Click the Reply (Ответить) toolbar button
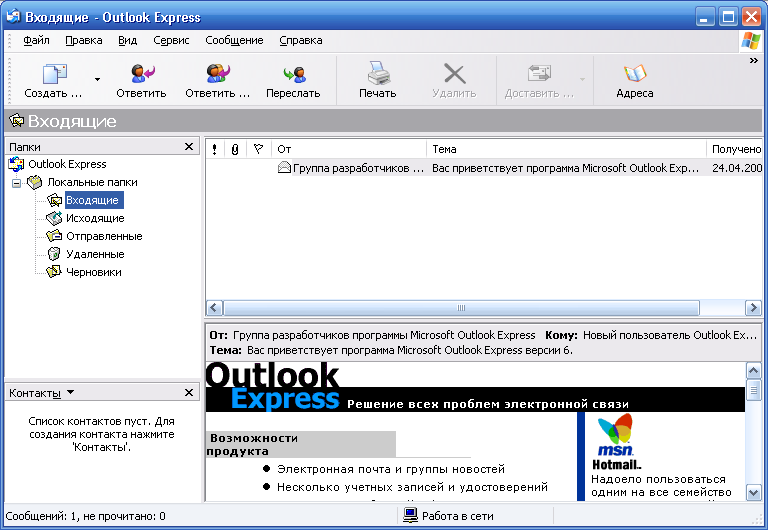 pos(141,81)
